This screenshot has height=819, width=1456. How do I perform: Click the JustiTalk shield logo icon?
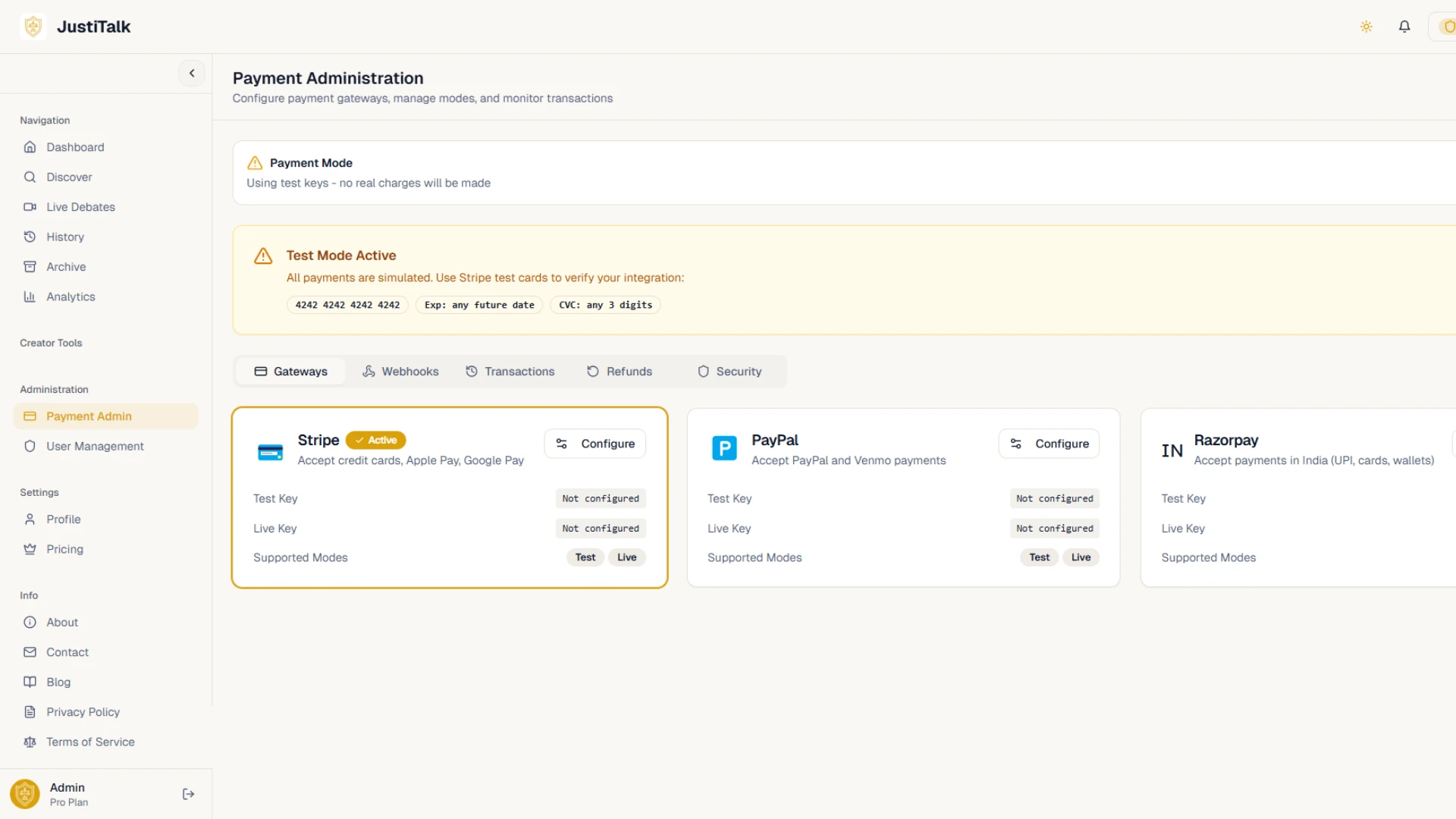(33, 27)
